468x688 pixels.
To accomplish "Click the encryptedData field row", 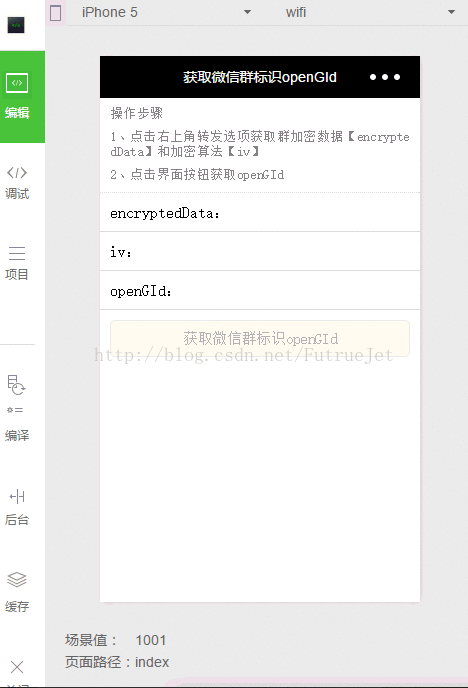I will (x=260, y=213).
